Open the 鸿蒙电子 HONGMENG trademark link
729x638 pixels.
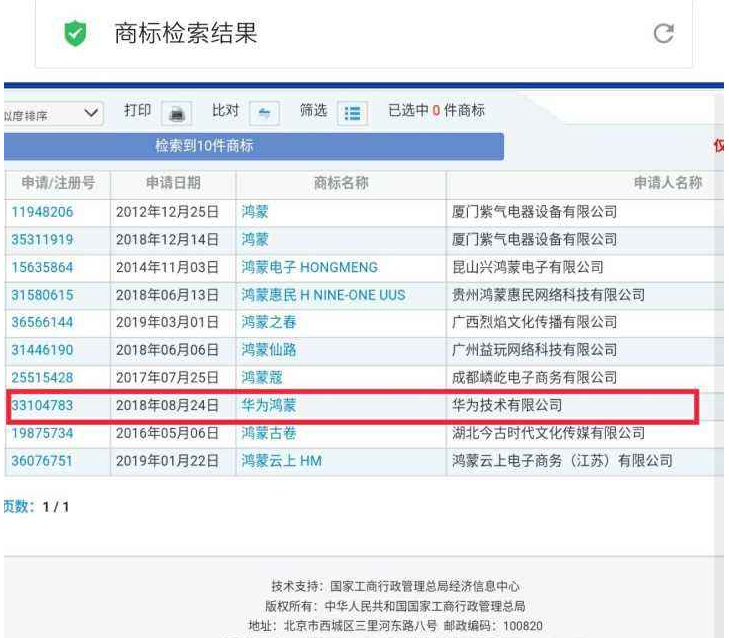click(310, 267)
